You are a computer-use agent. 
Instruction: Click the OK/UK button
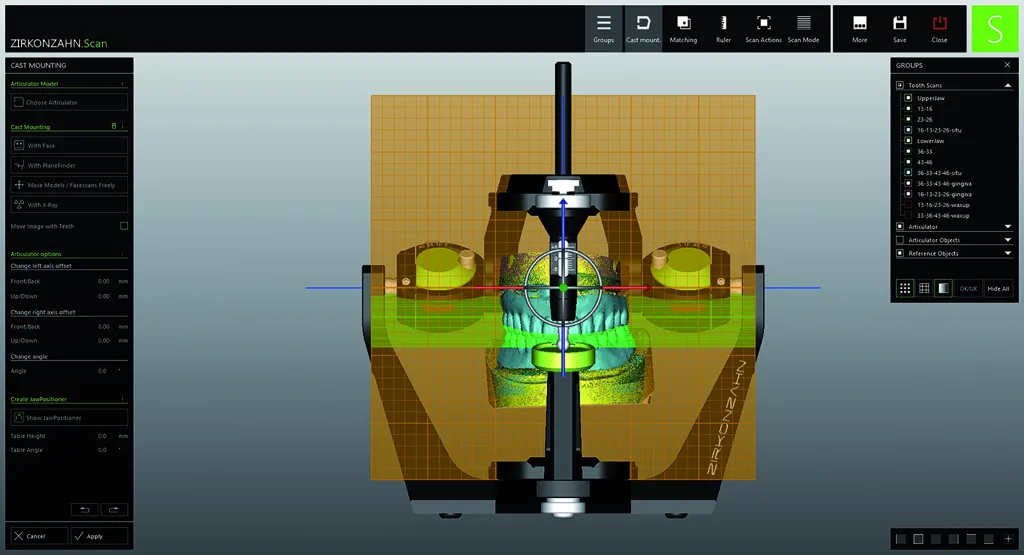(968, 289)
